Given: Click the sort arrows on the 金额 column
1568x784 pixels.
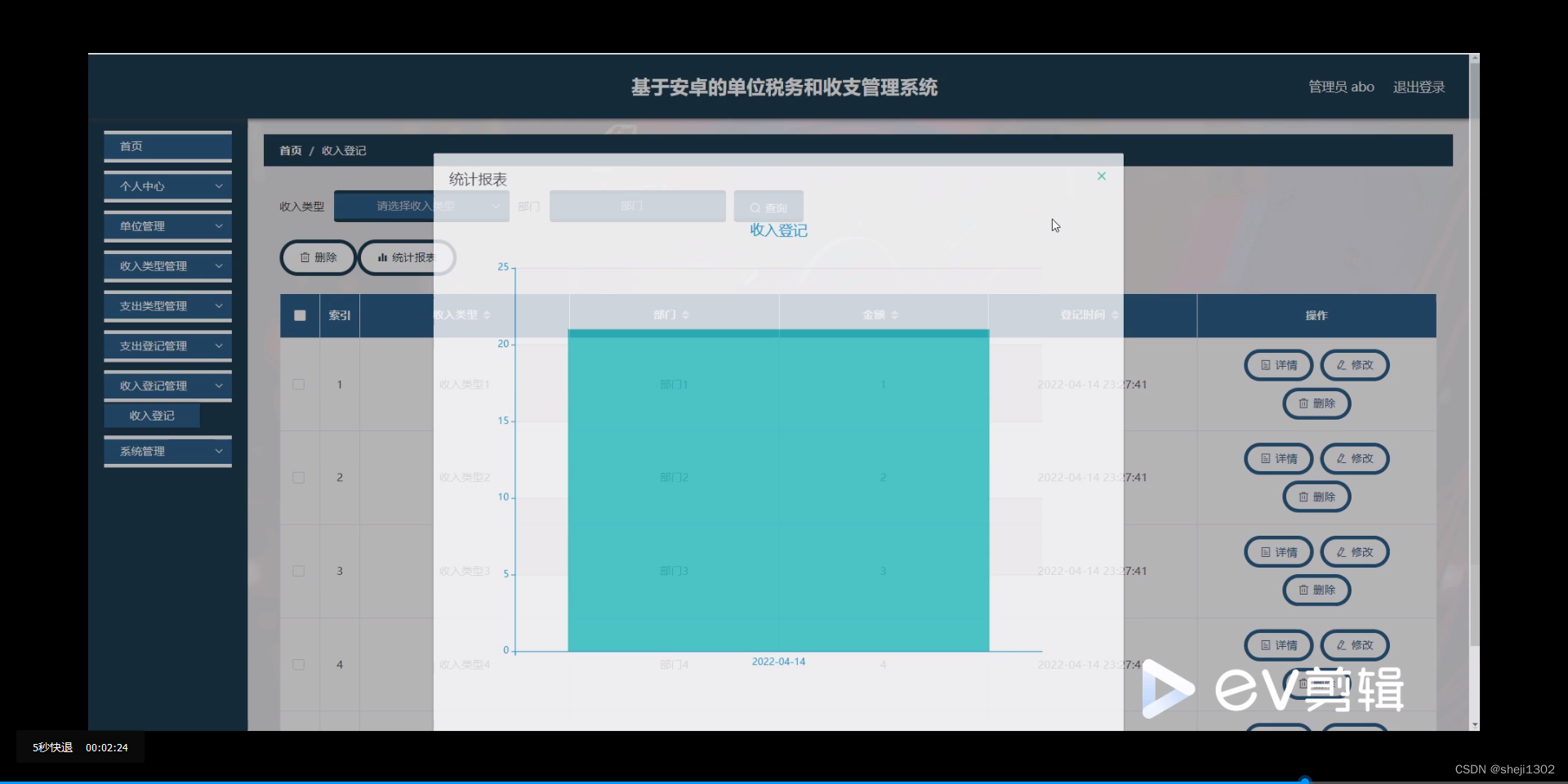Looking at the screenshot, I should point(896,315).
